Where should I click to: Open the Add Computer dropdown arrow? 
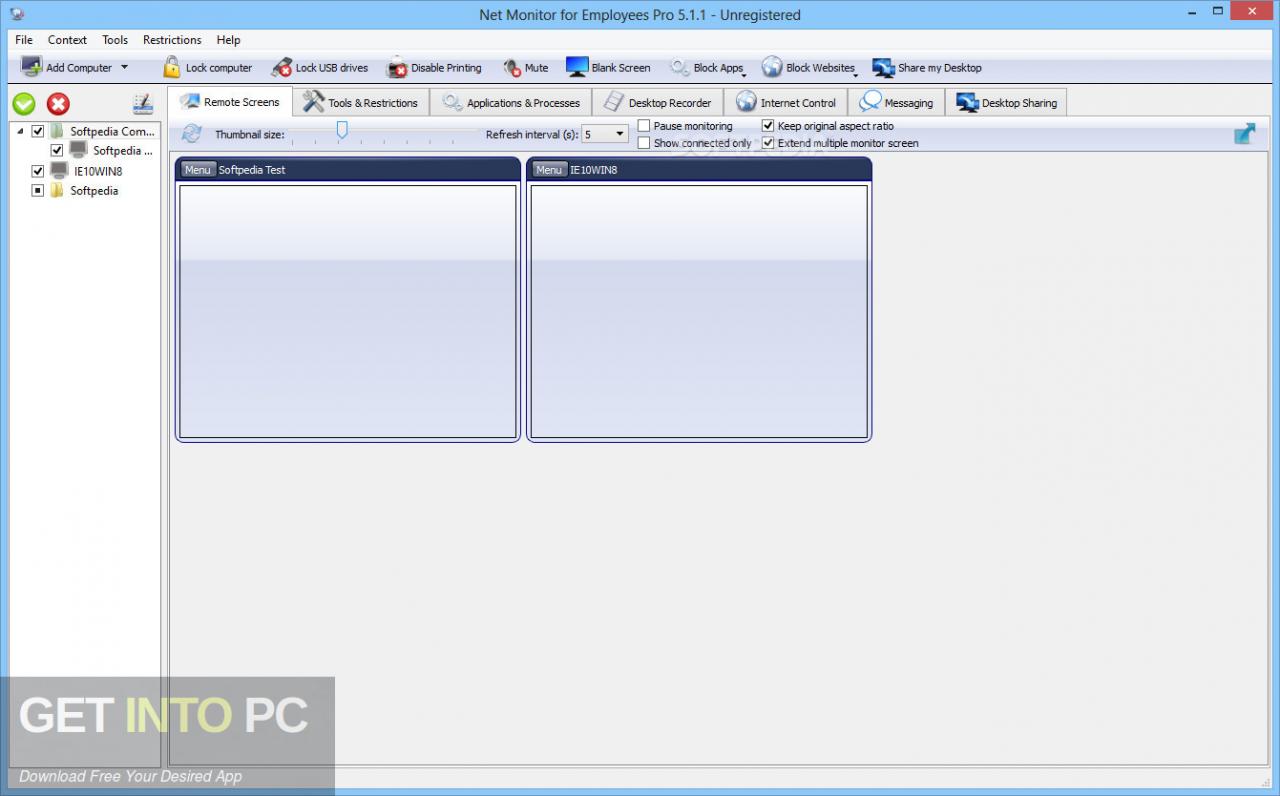(x=124, y=67)
